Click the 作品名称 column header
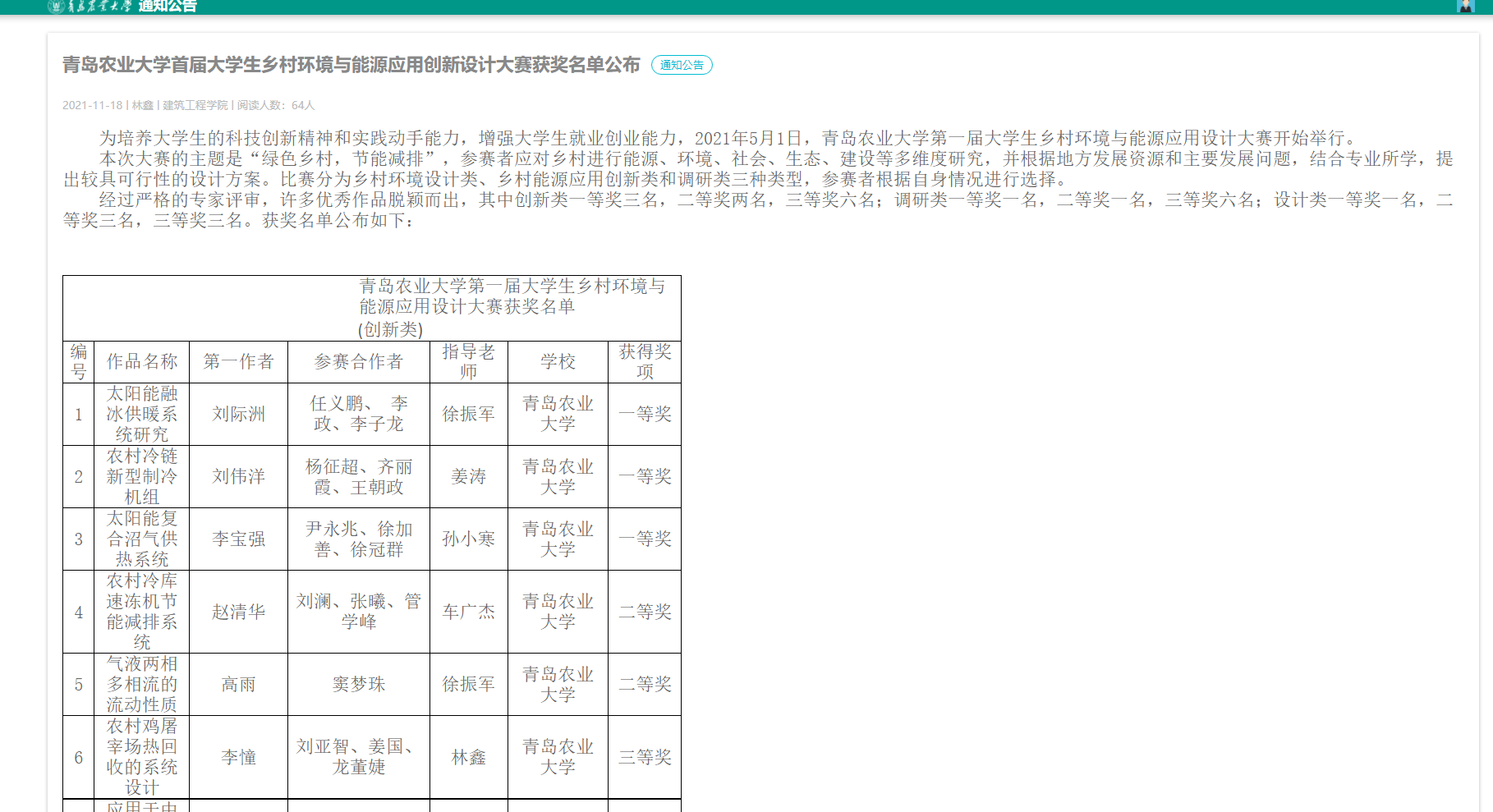Viewport: 1493px width, 812px height. pyautogui.click(x=142, y=361)
